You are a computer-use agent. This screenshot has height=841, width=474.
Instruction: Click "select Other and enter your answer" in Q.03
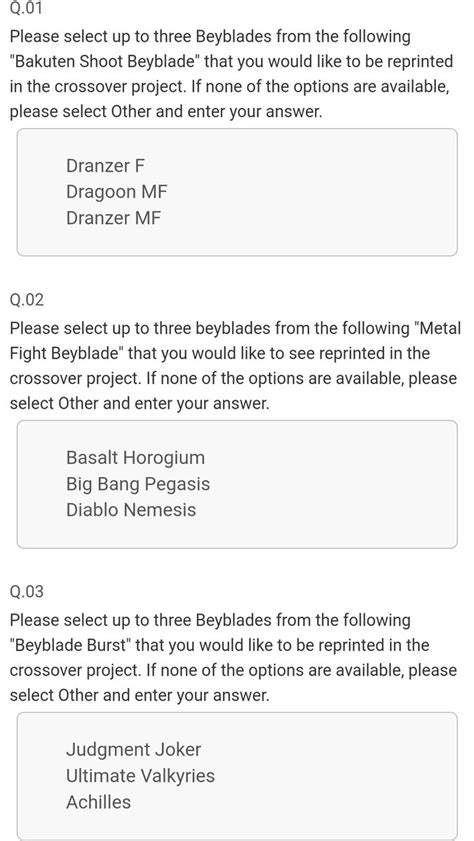click(x=139, y=696)
